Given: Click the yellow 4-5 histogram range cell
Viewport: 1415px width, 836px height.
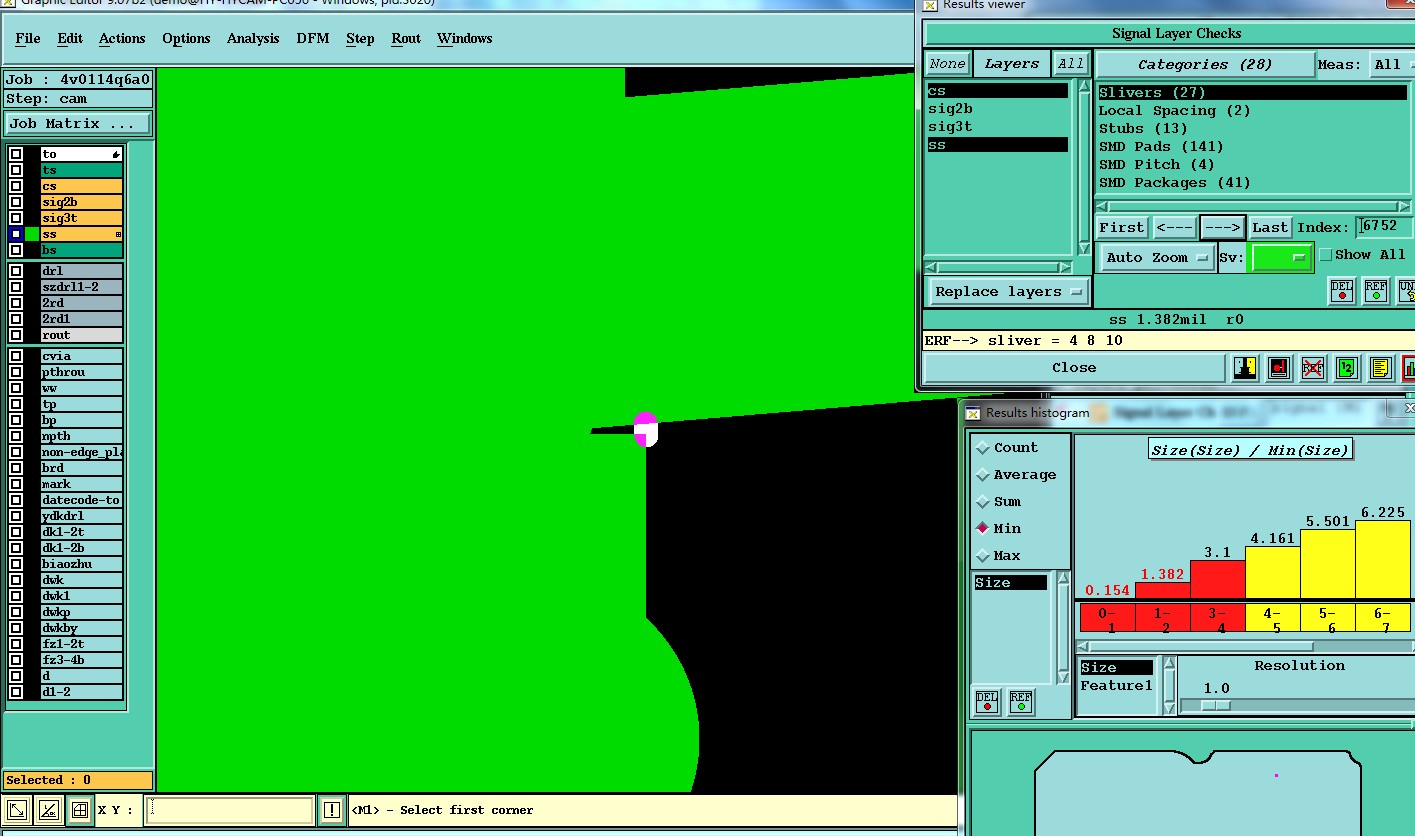Looking at the screenshot, I should [x=1271, y=619].
